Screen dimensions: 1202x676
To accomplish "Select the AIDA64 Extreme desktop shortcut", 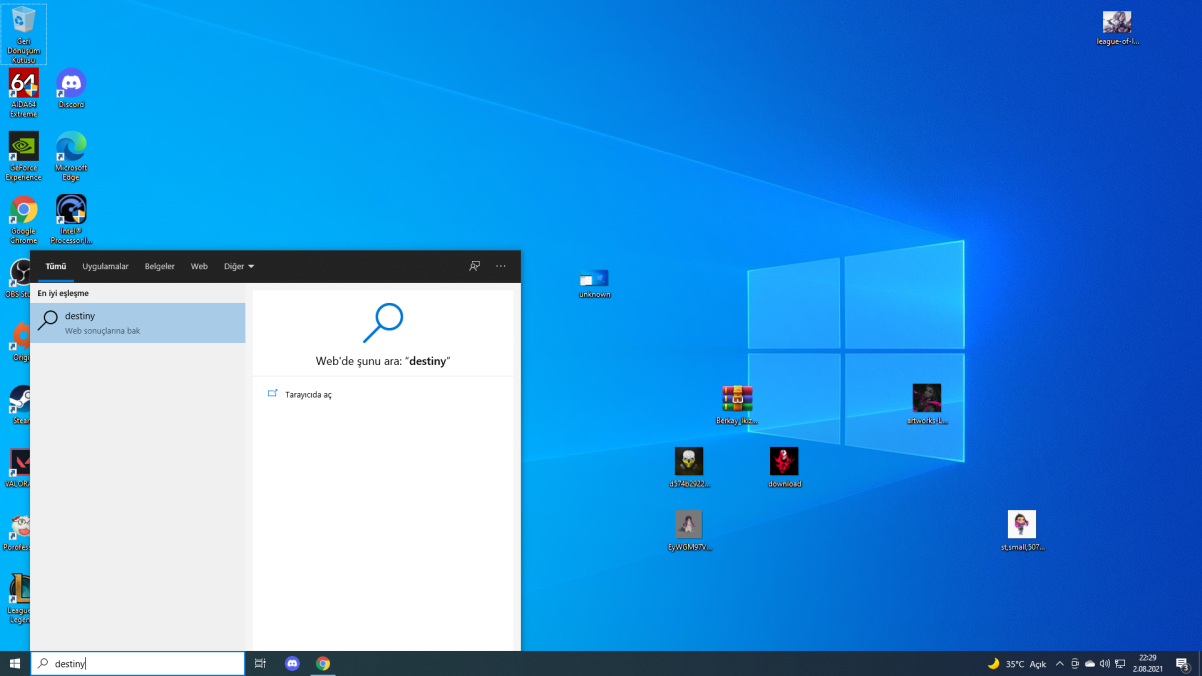I will (24, 93).
